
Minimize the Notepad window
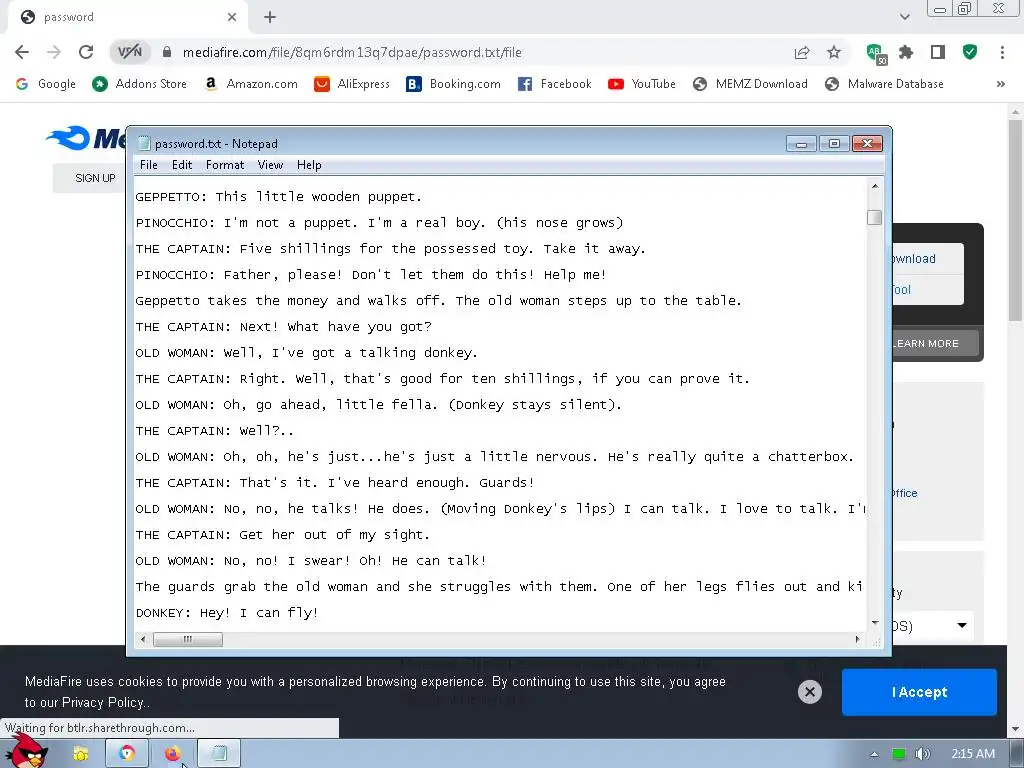point(801,144)
